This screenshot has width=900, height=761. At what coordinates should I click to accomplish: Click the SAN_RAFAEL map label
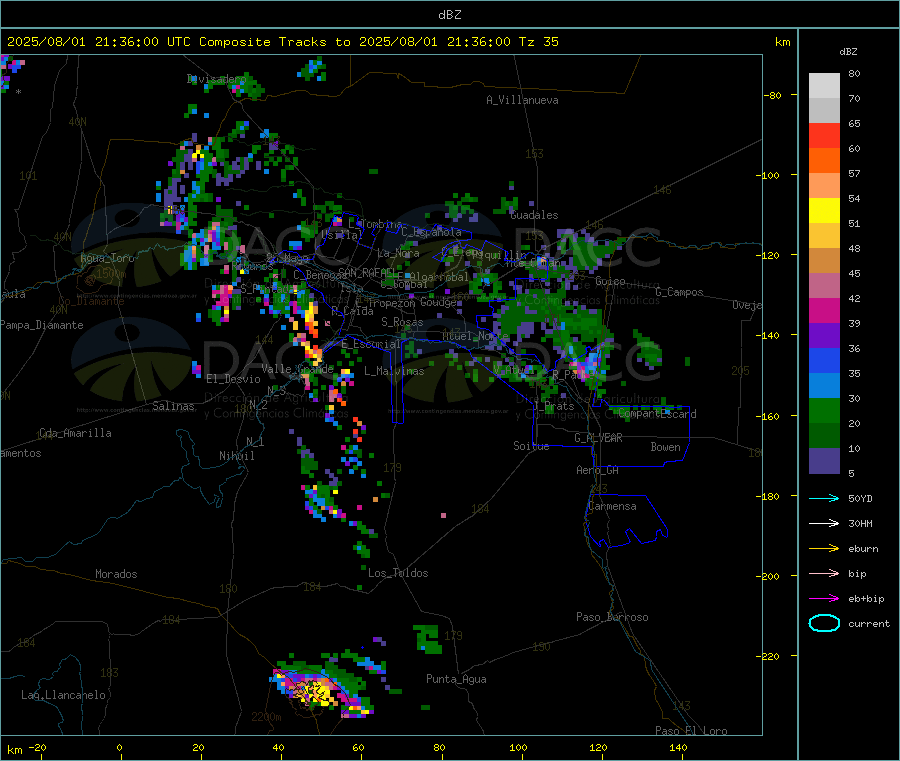coord(366,272)
